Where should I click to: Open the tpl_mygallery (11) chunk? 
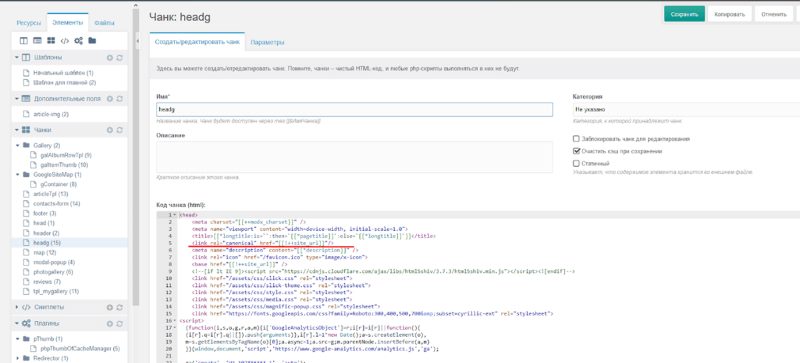click(56, 291)
